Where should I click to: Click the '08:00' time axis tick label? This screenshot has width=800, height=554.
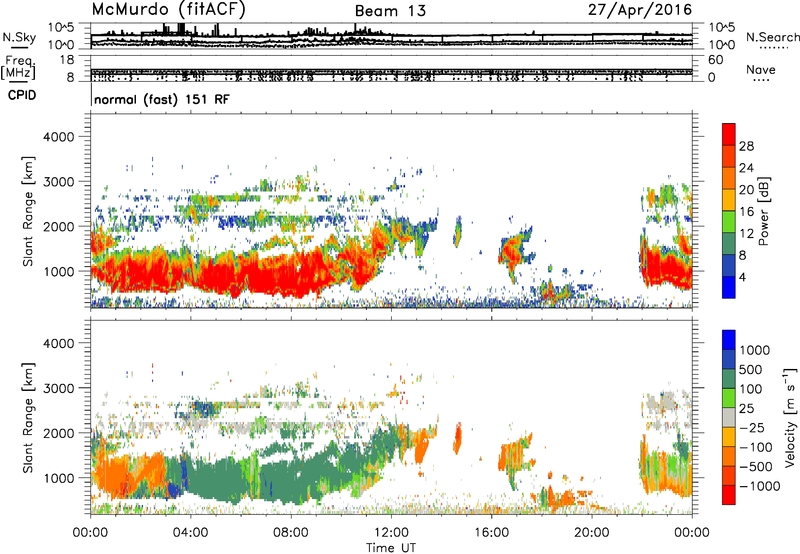pyautogui.click(x=291, y=533)
